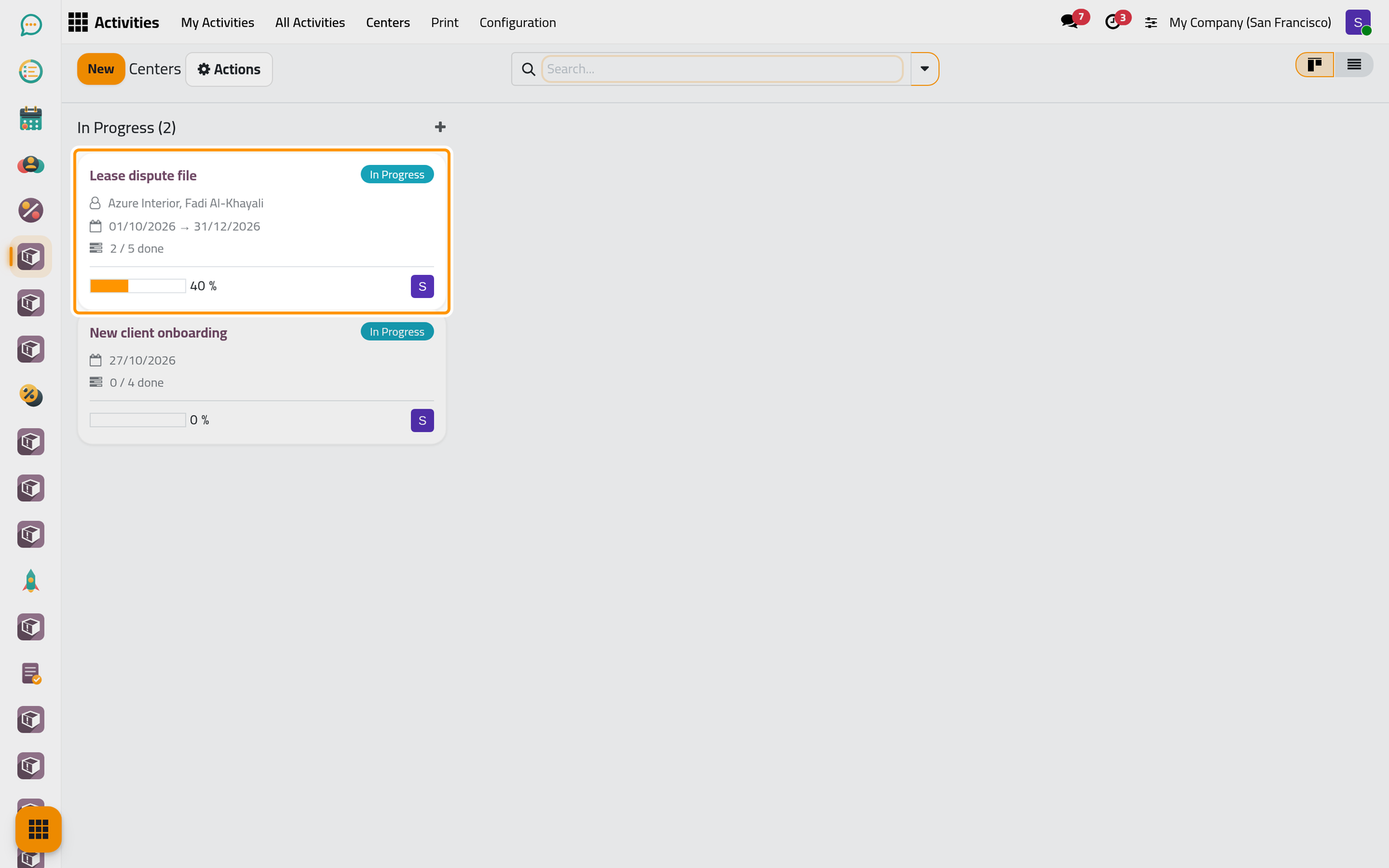Screen dimensions: 1389x868
Task: Open the orange all-apps grid button
Action: pyautogui.click(x=38, y=829)
